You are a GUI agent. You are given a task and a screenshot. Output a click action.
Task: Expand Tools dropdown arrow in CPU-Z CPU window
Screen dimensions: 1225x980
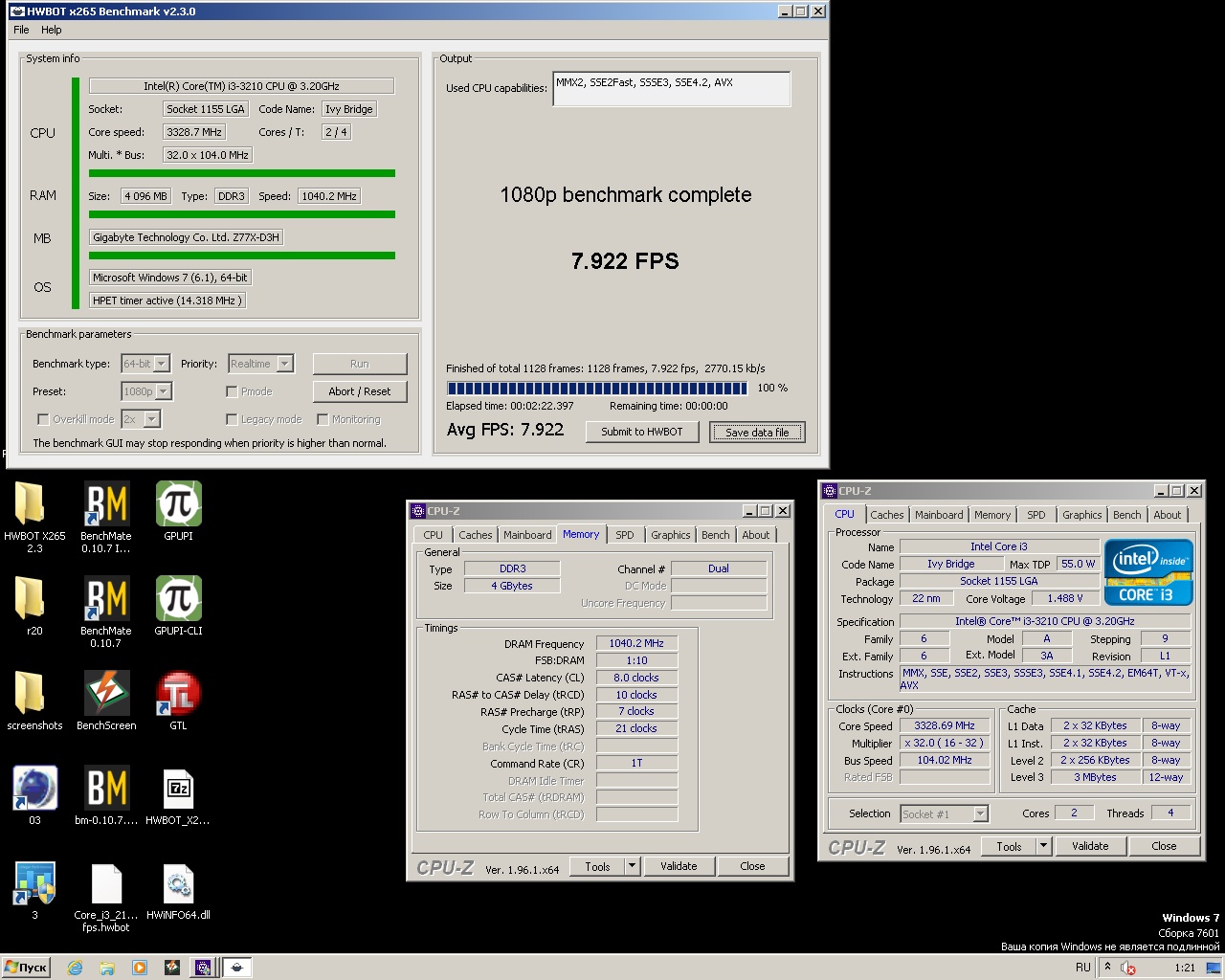[x=1043, y=846]
